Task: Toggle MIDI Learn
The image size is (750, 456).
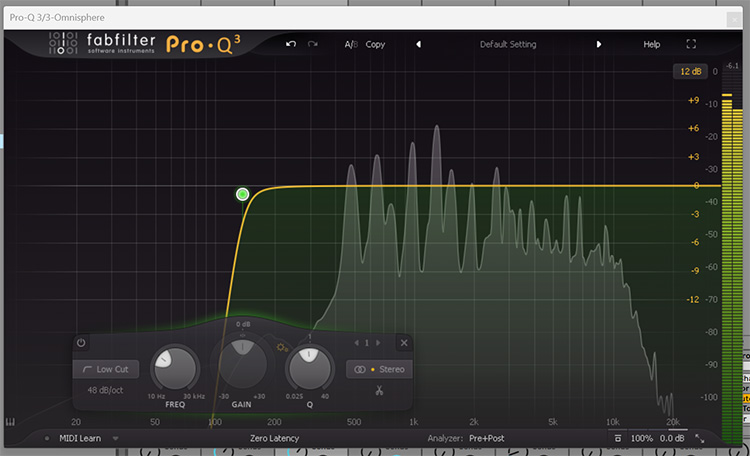Action: coord(80,438)
